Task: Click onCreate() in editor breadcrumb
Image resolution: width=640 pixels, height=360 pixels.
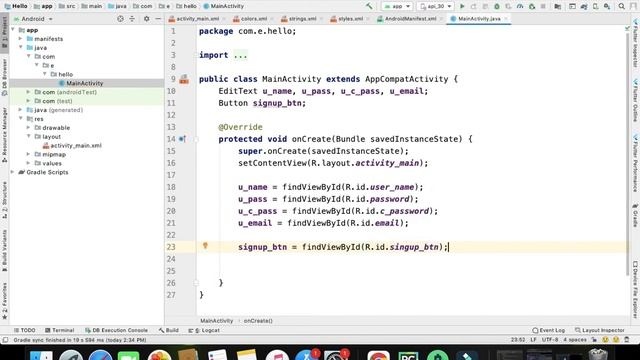Action: [x=258, y=321]
